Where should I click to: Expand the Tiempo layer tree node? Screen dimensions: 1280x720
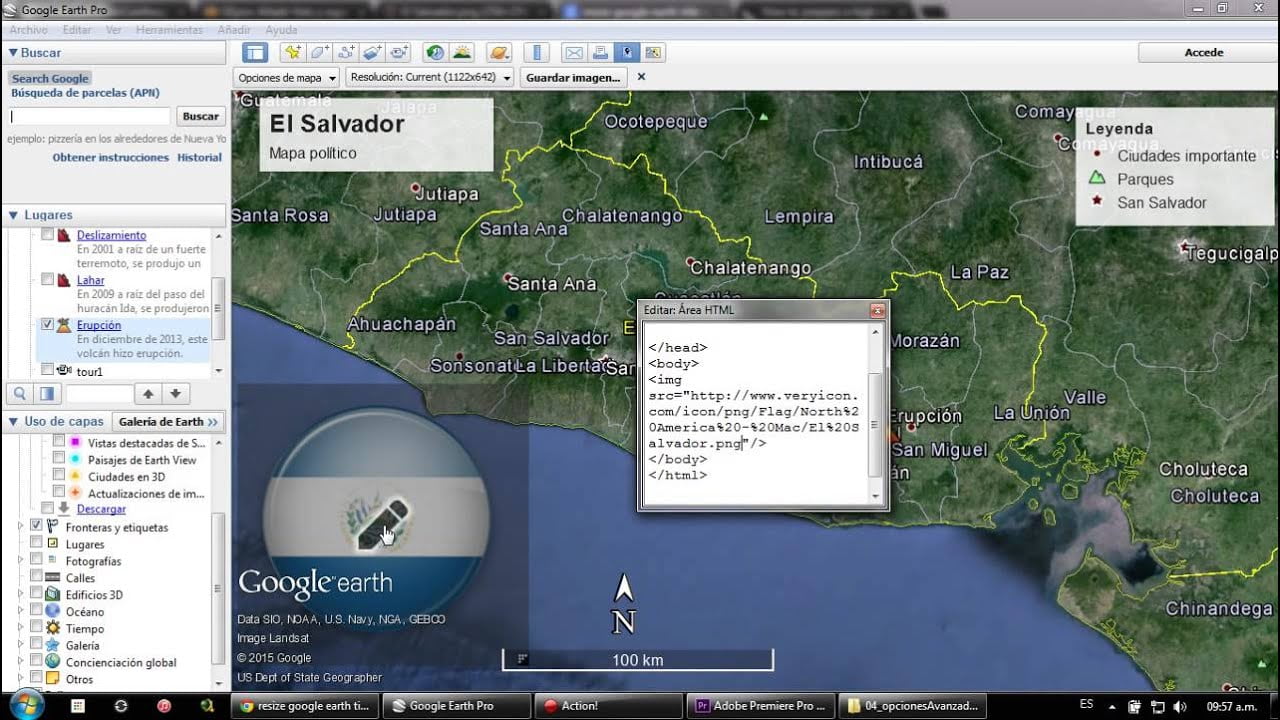(x=21, y=628)
